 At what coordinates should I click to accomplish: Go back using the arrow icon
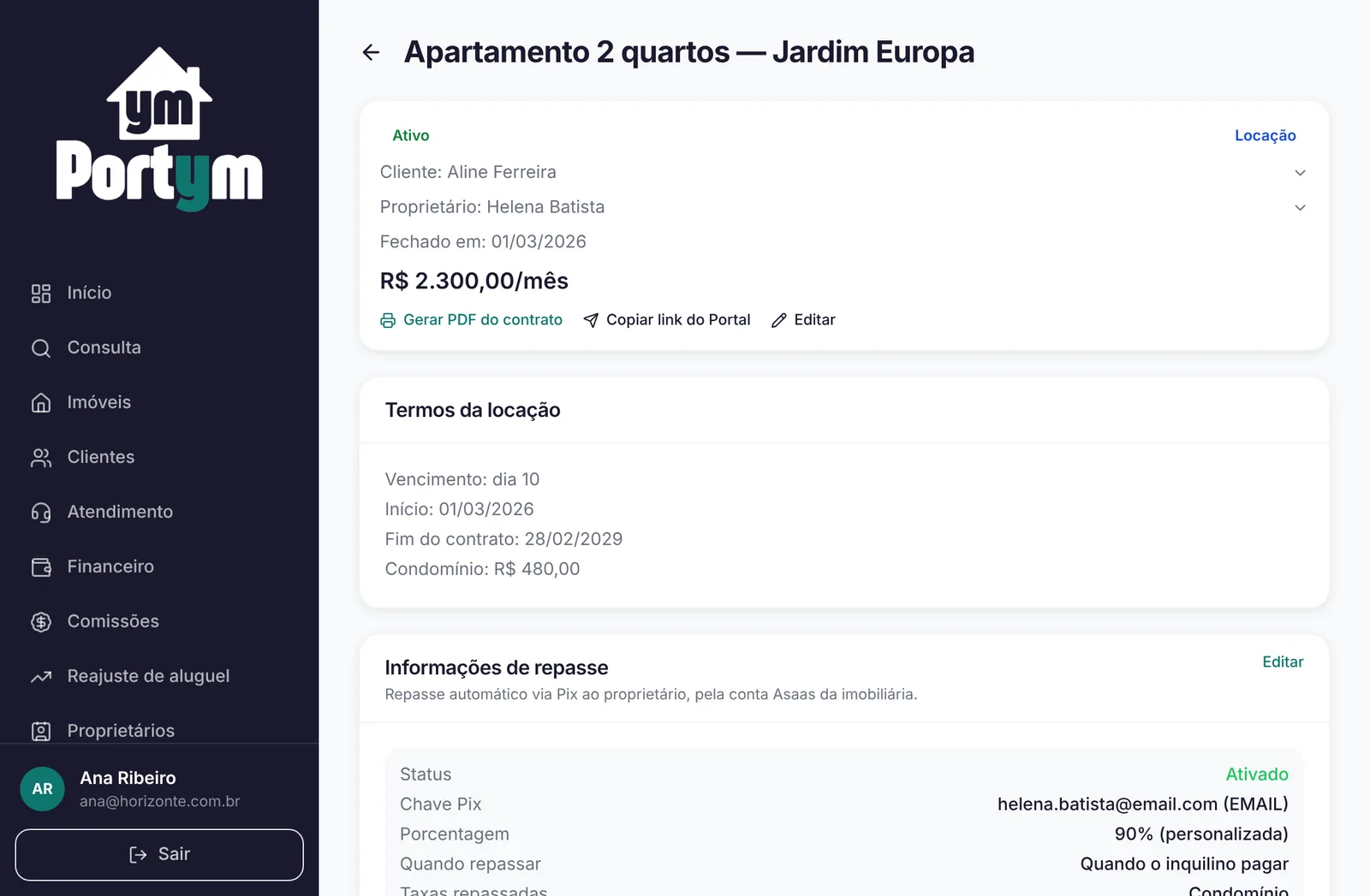371,52
